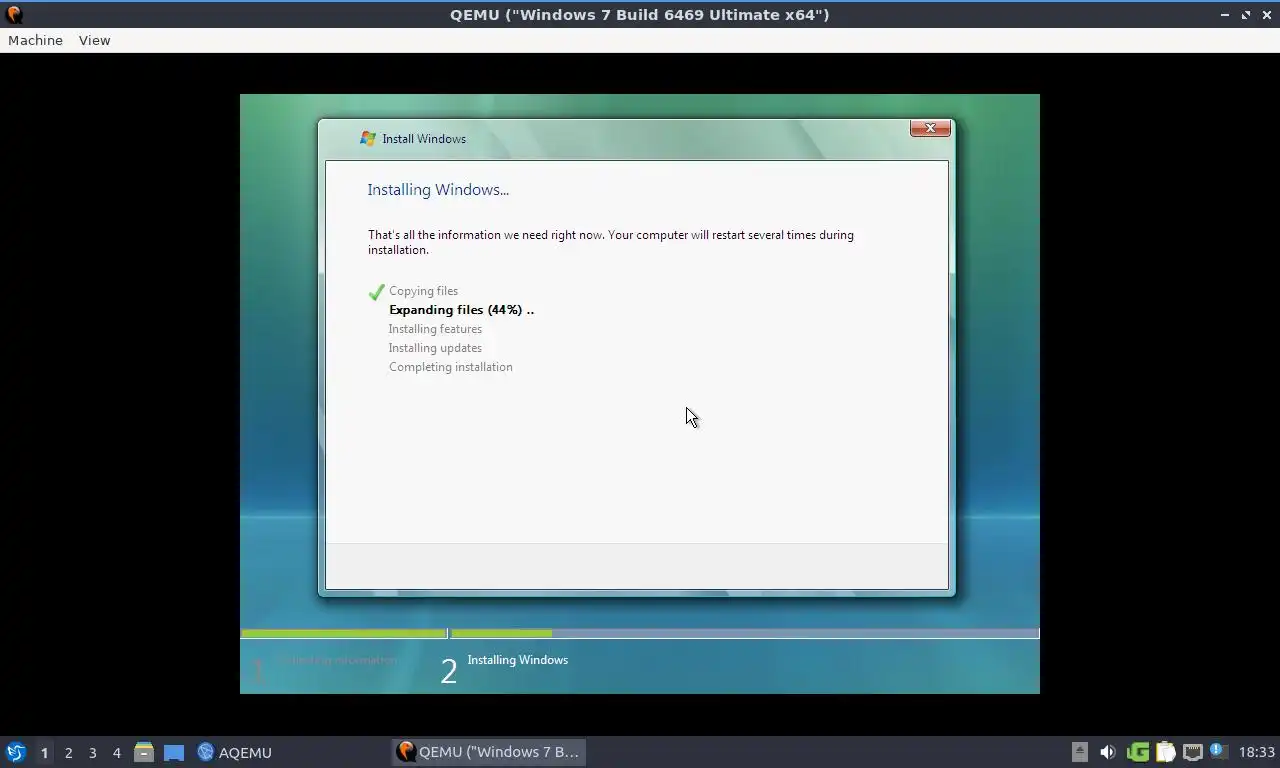The image size is (1280, 768).
Task: Click the green G tray icon
Action: point(1138,752)
